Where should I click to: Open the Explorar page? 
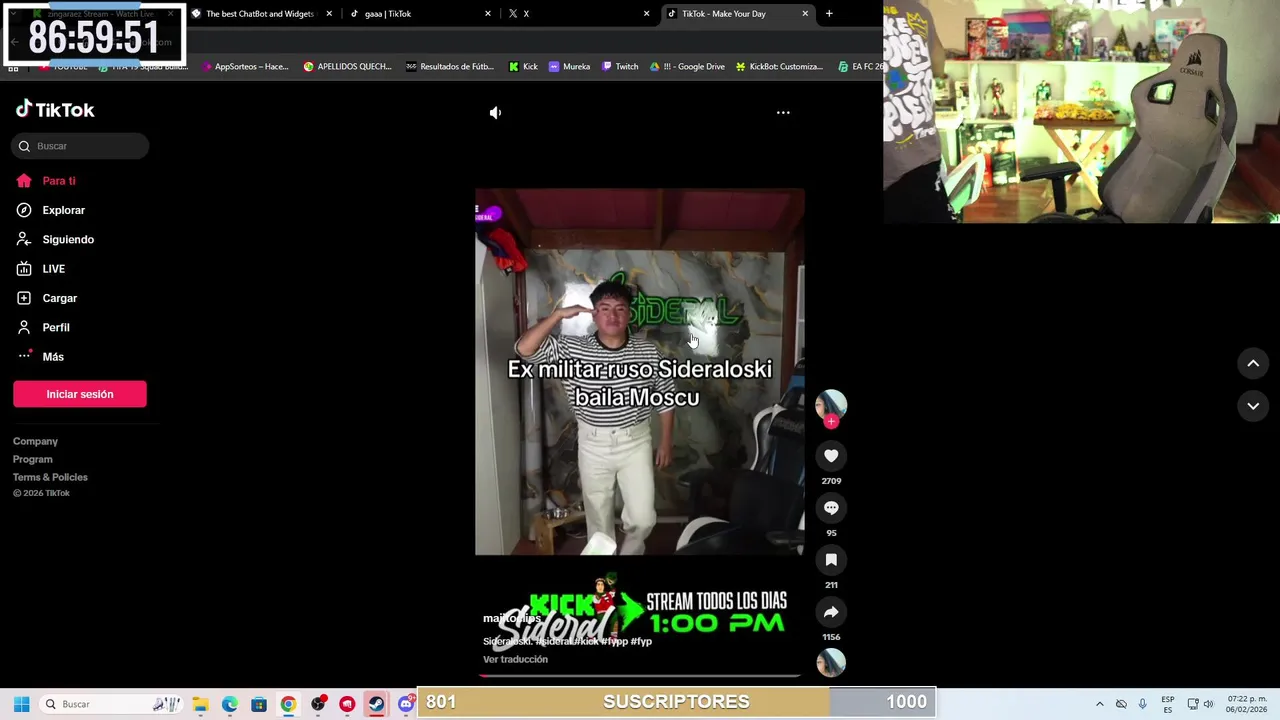[x=51, y=210]
